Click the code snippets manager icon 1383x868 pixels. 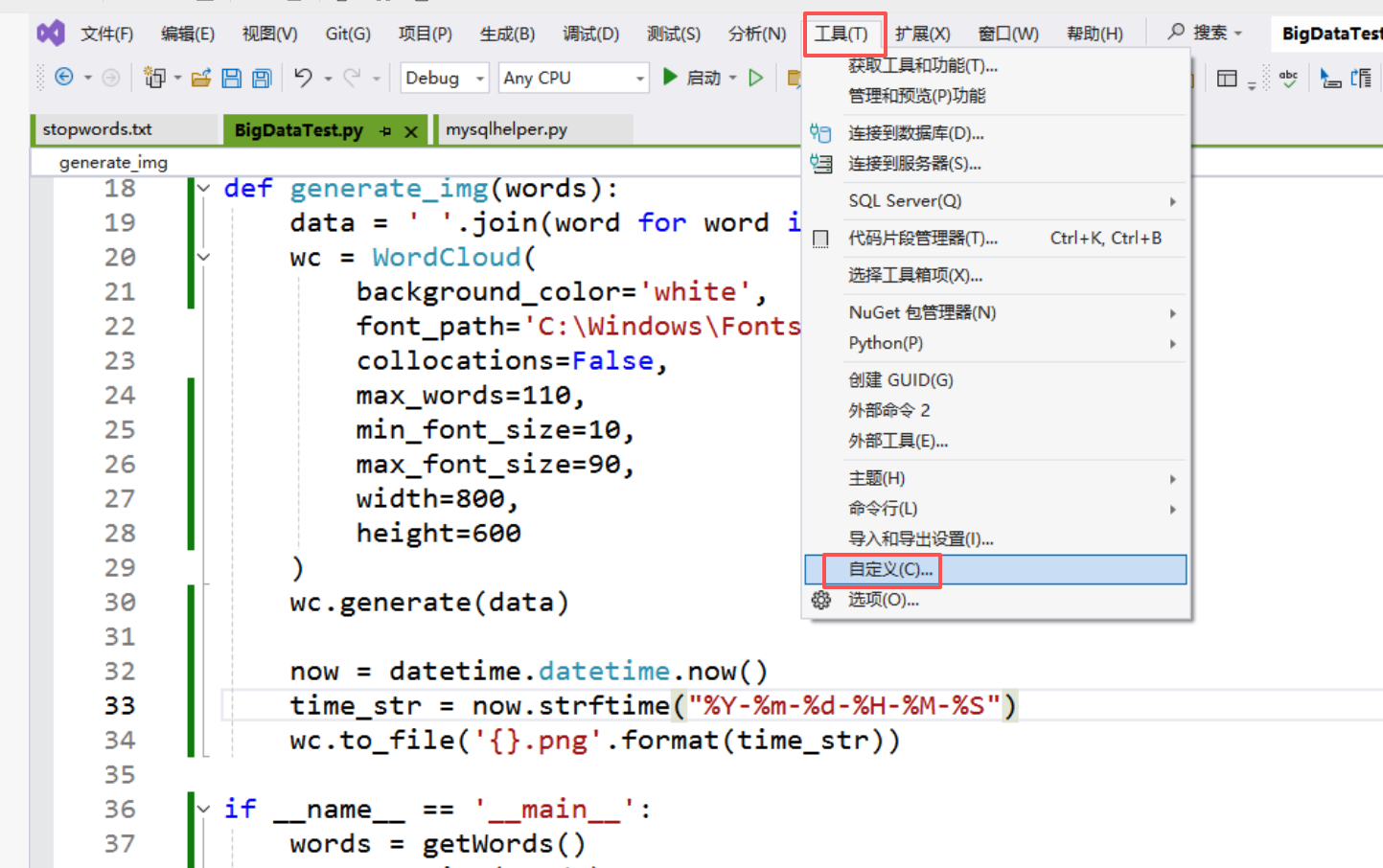pyautogui.click(x=820, y=238)
